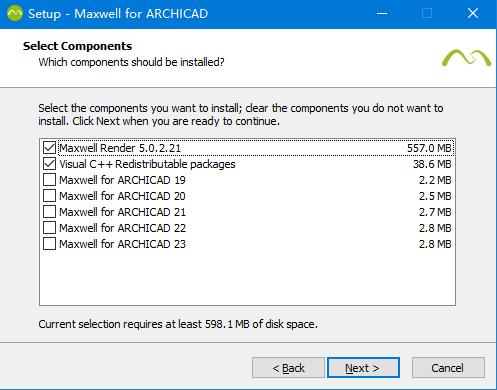Screen dimensions: 497x390
Task: Close the setup window
Action: tap(473, 14)
